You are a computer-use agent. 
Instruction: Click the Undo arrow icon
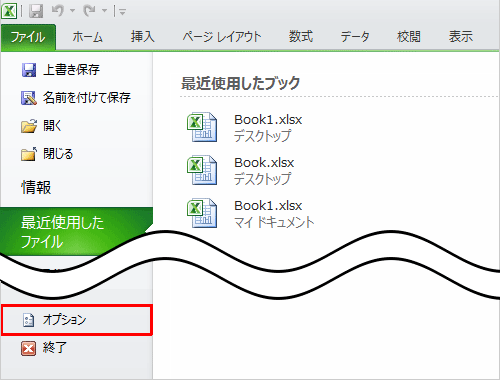tap(58, 11)
